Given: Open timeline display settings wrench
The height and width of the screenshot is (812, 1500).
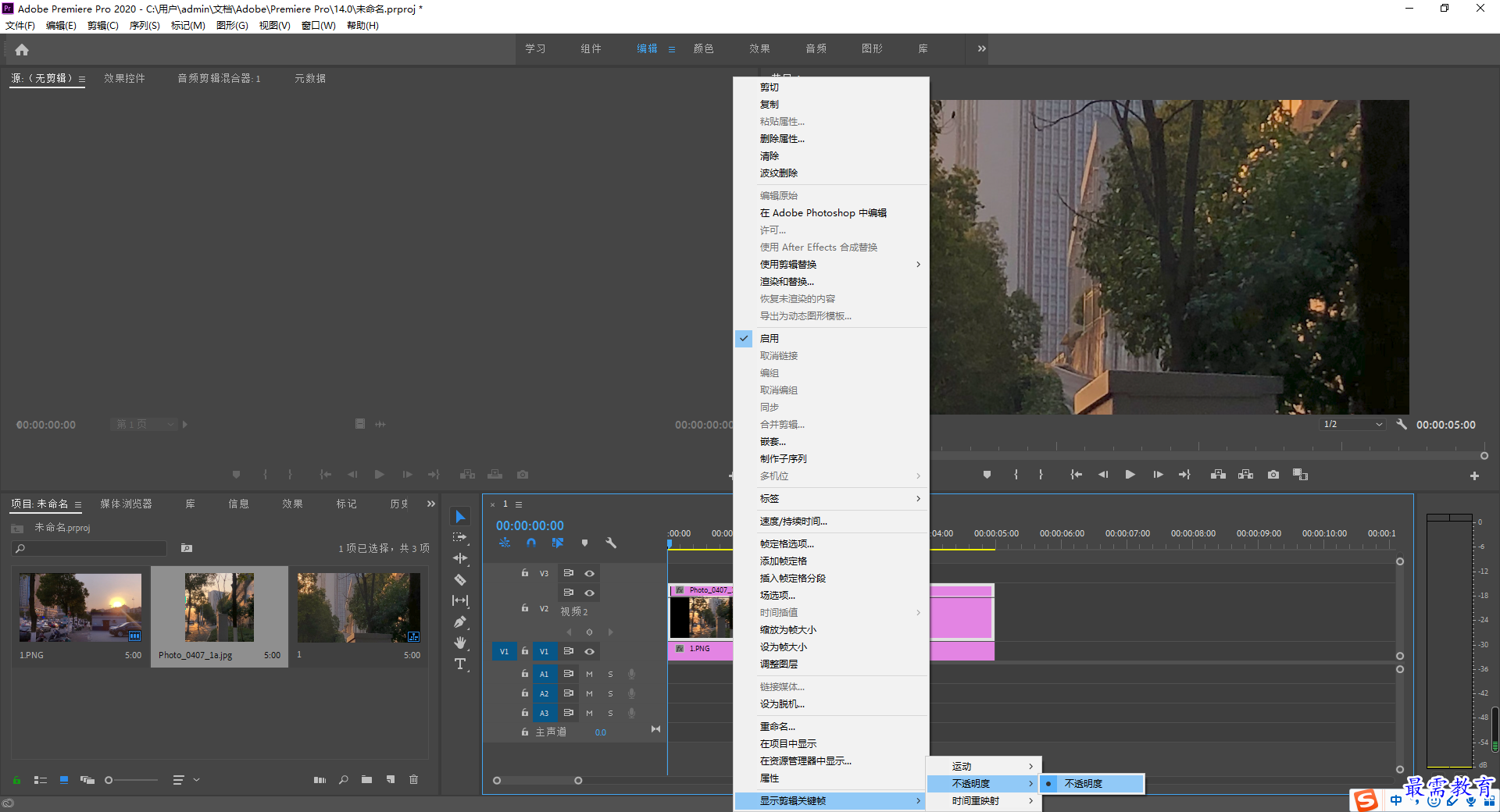Looking at the screenshot, I should 611,543.
